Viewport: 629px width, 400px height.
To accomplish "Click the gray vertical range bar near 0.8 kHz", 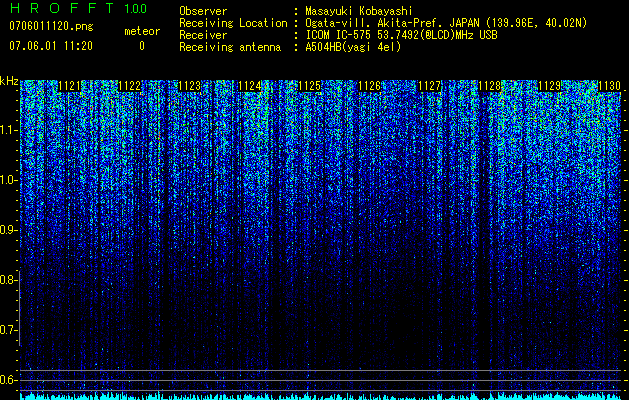I will (x=20, y=307).
